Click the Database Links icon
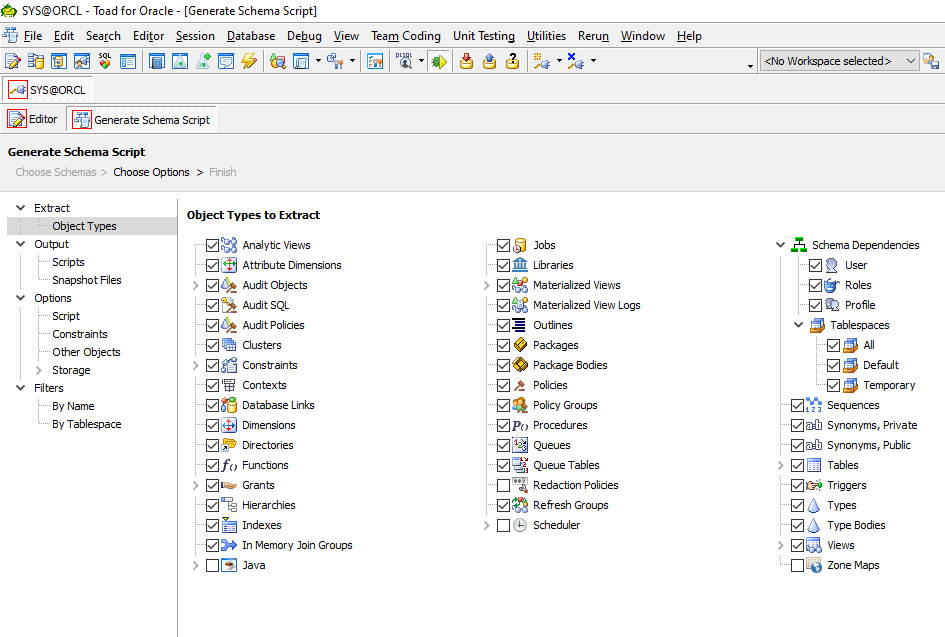945x637 pixels. (229, 405)
